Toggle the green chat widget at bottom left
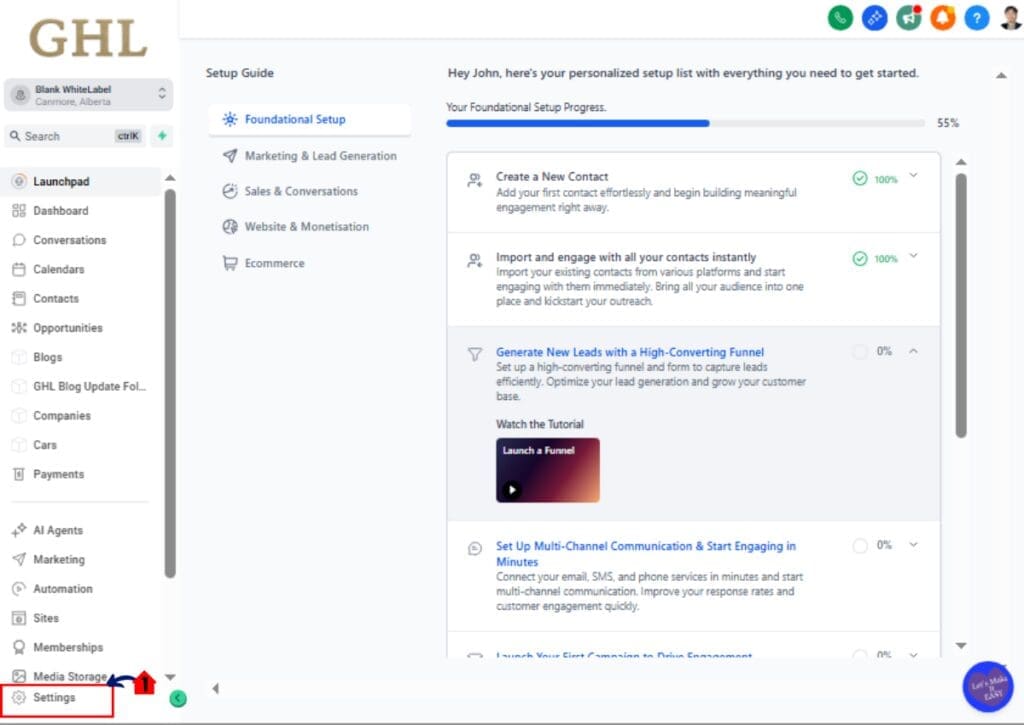 (178, 699)
